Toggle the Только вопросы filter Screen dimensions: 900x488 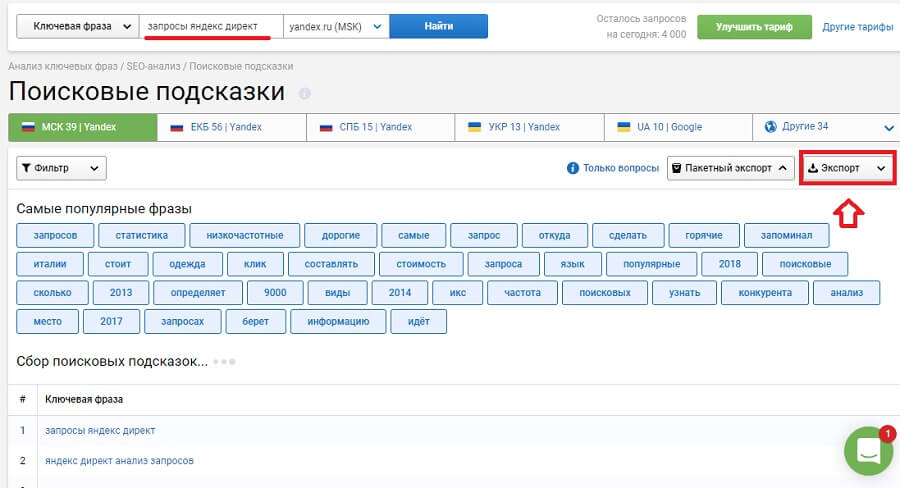[619, 169]
